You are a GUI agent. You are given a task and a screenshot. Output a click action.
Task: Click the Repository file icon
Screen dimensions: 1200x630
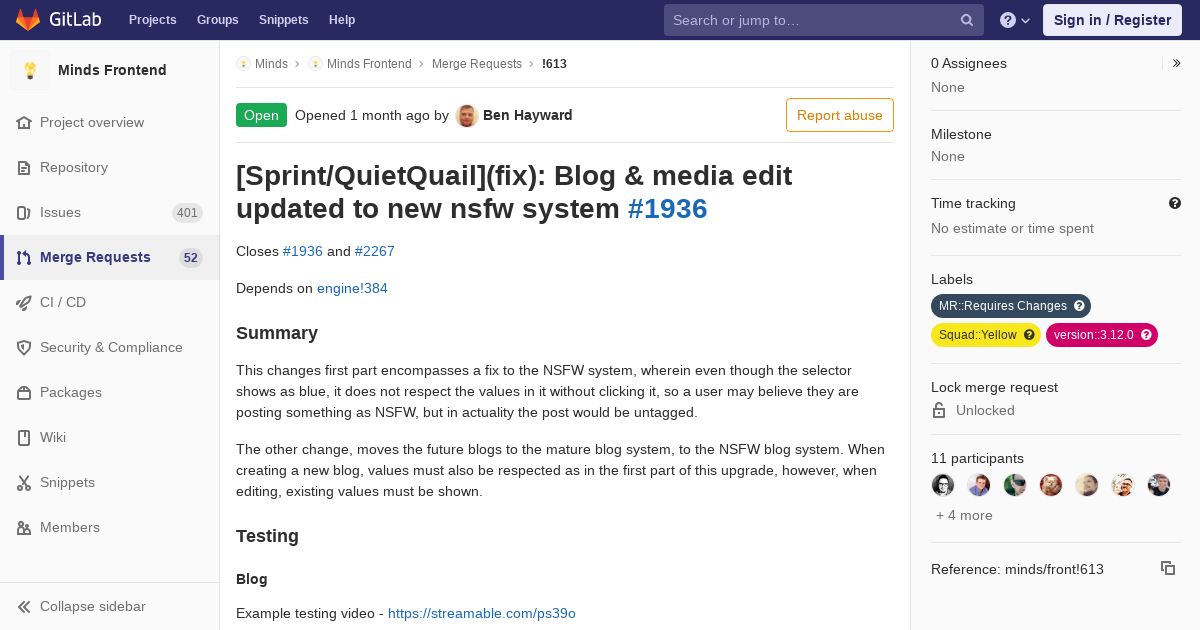pyautogui.click(x=24, y=167)
